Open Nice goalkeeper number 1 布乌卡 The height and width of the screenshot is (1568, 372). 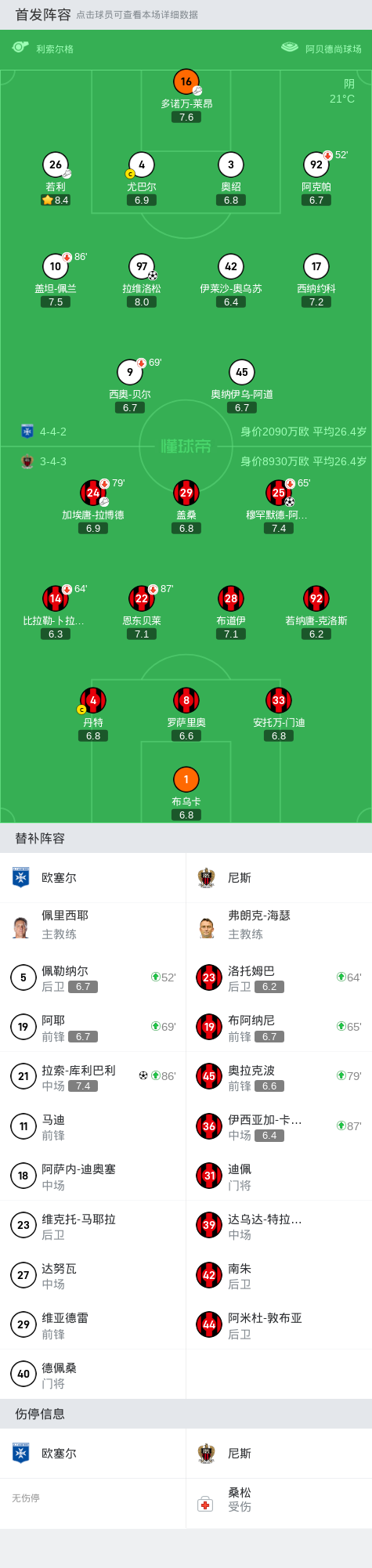pyautogui.click(x=186, y=779)
